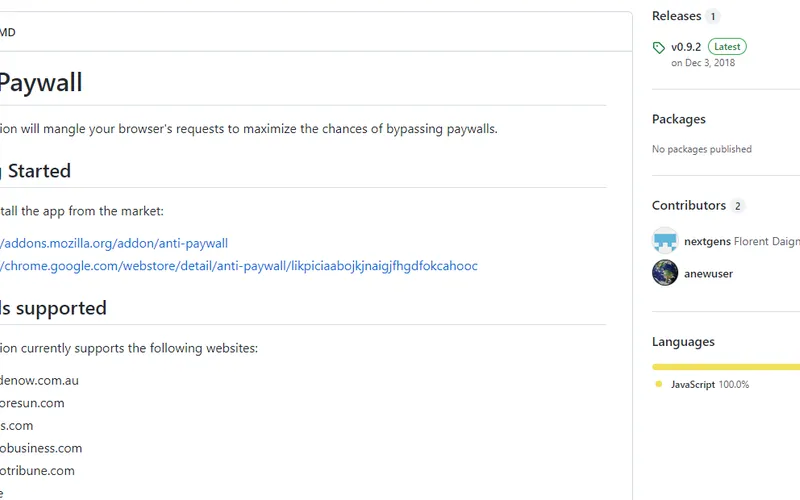Open anewuser contributor avatar

pos(665,273)
